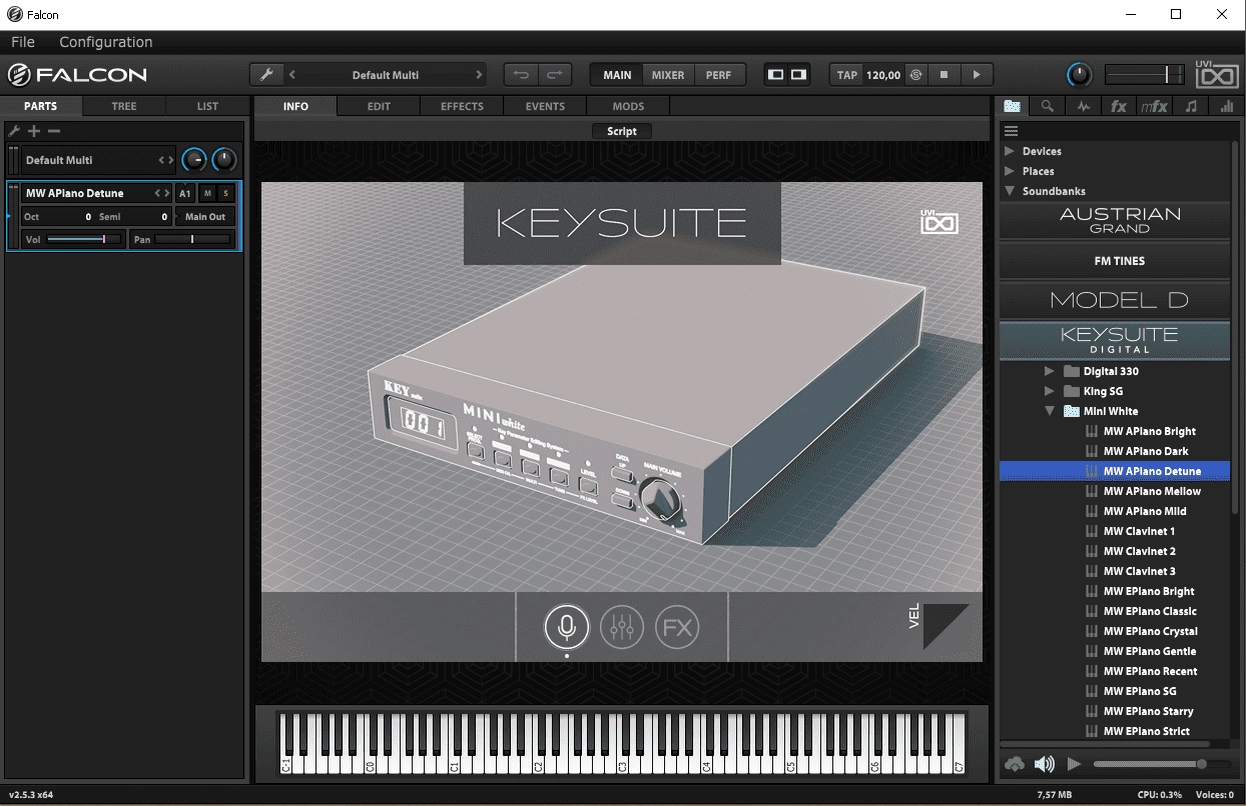Adjust the part Vol slider
The width and height of the screenshot is (1246, 806).
(84, 239)
